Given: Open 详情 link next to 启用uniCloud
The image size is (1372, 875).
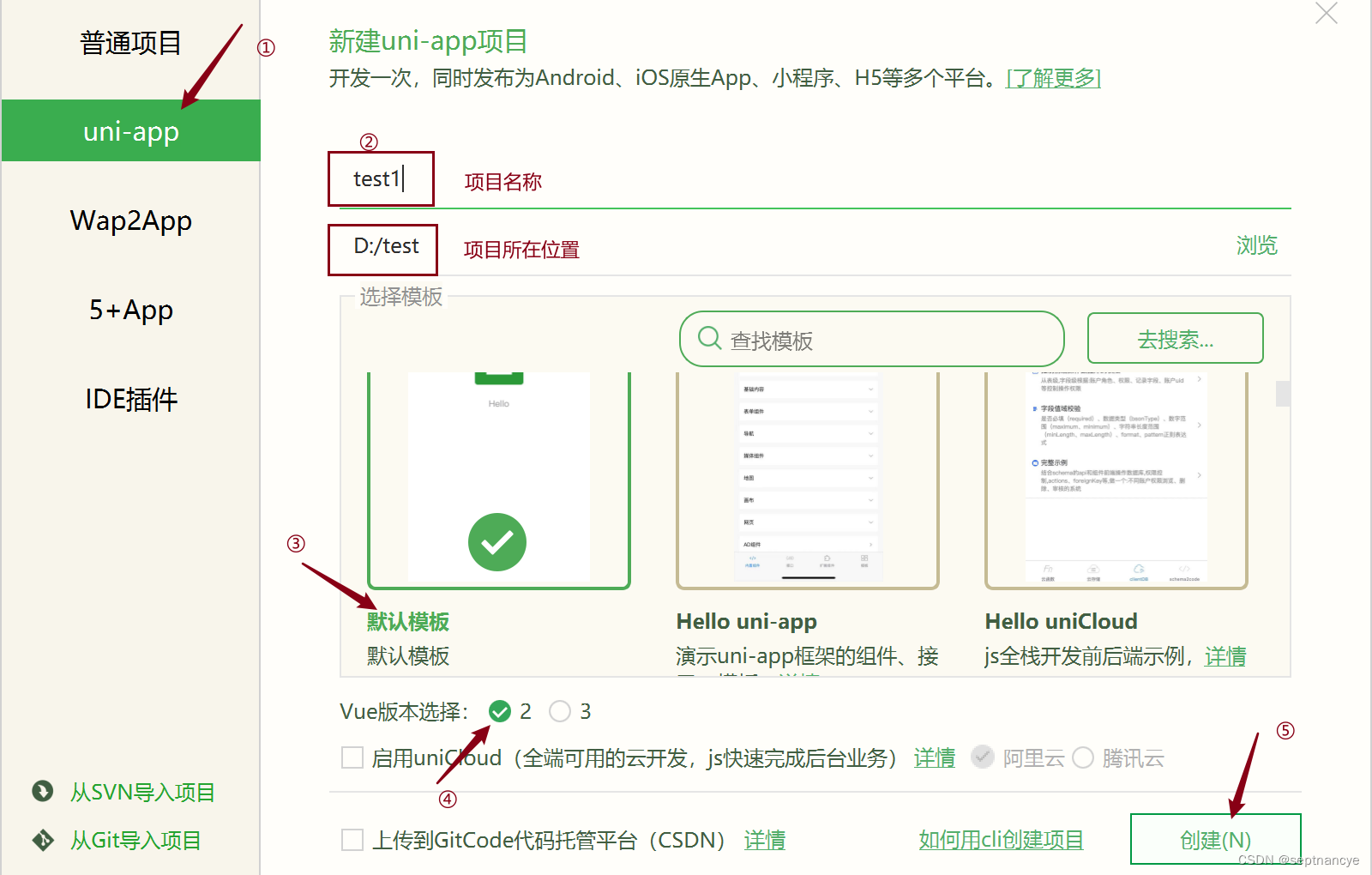Looking at the screenshot, I should pos(935,758).
